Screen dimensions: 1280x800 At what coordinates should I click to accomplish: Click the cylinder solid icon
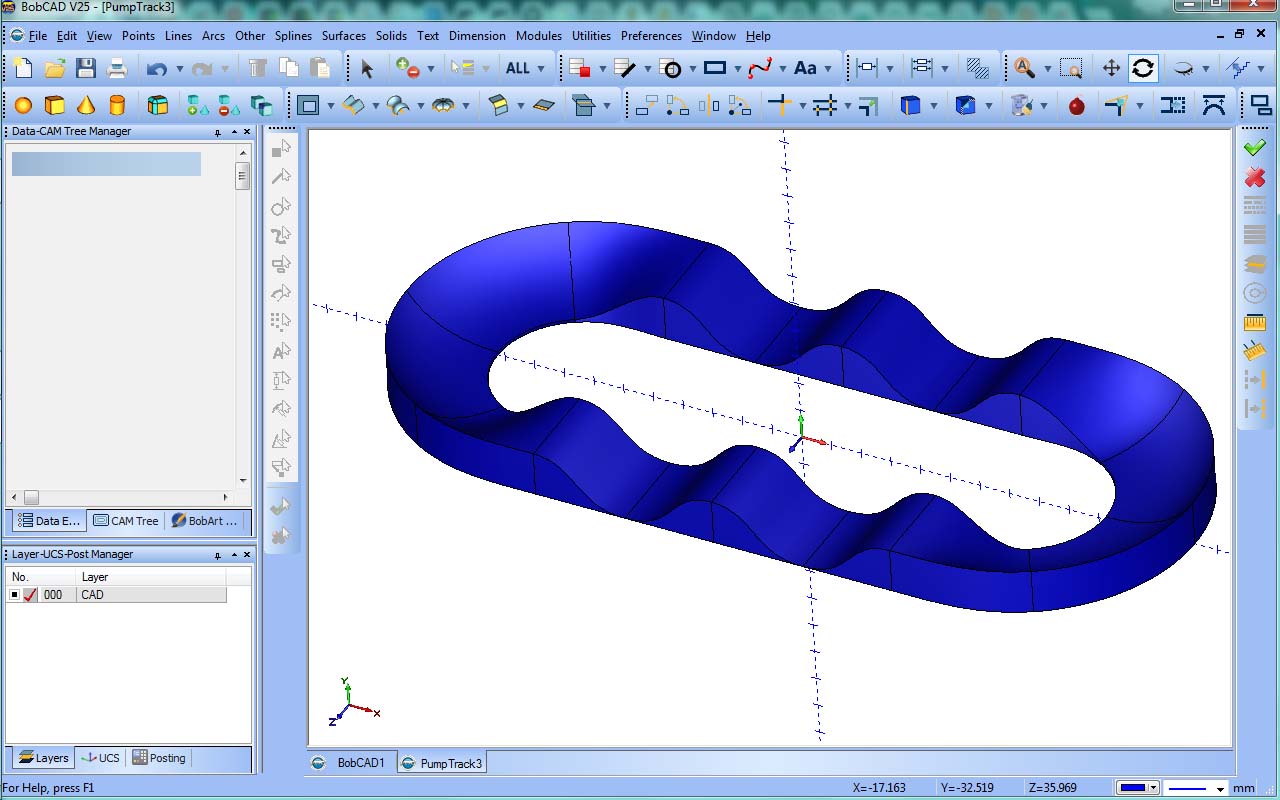pyautogui.click(x=117, y=105)
